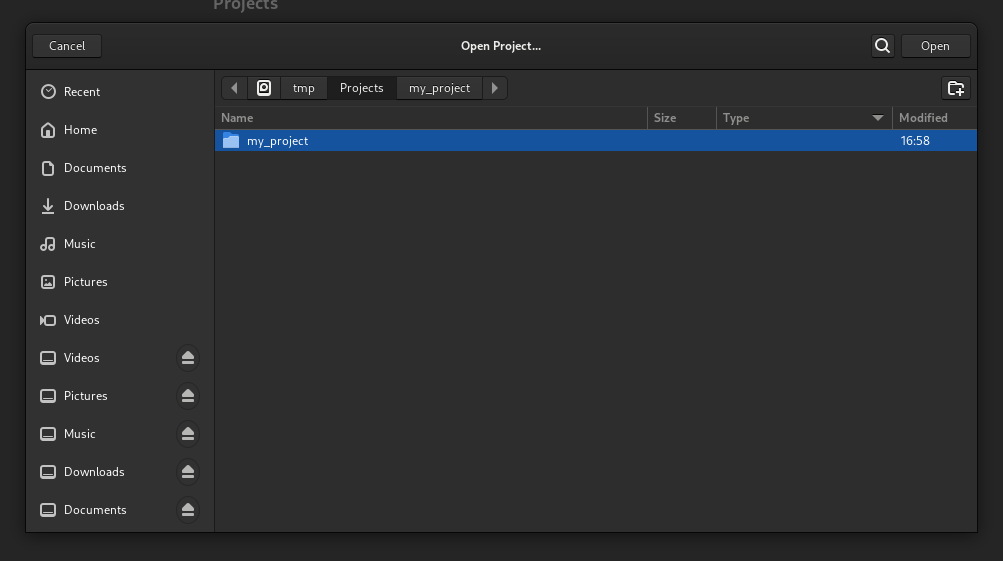Switch to Projects folder in path bar

point(361,88)
